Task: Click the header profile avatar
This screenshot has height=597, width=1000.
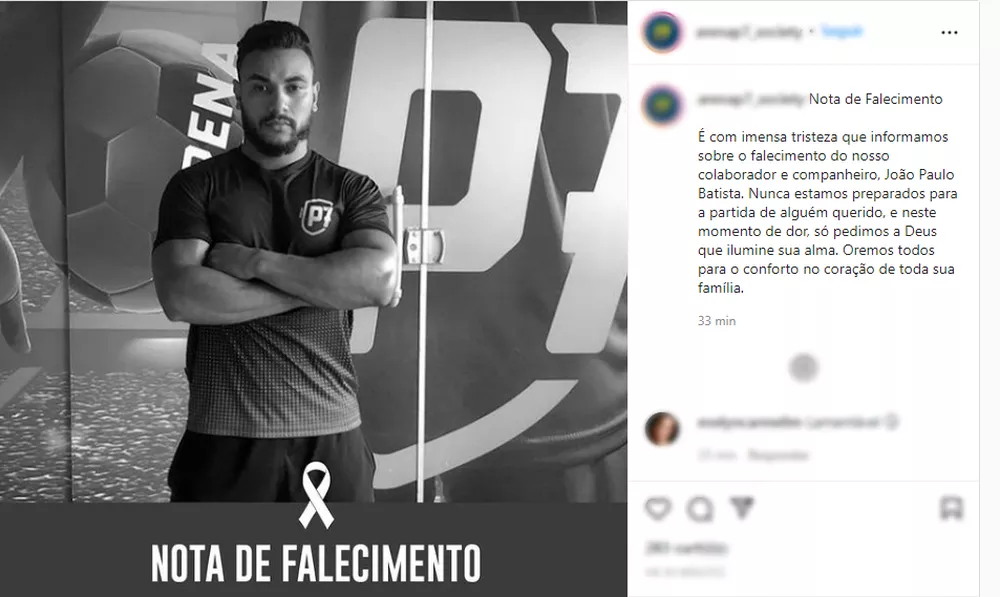Action: tap(662, 32)
